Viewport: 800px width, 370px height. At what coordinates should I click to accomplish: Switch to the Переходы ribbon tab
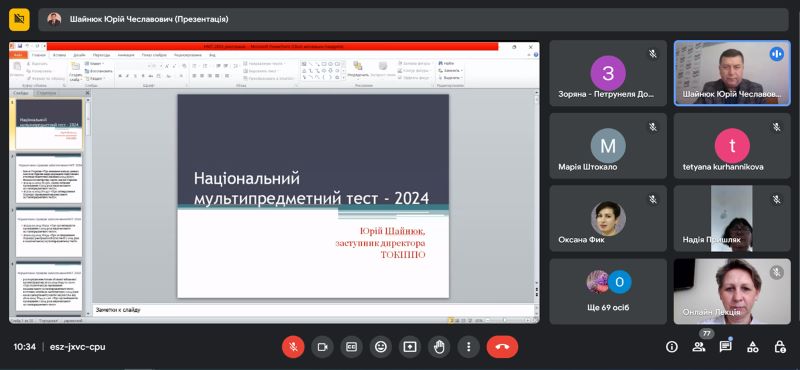[102, 55]
